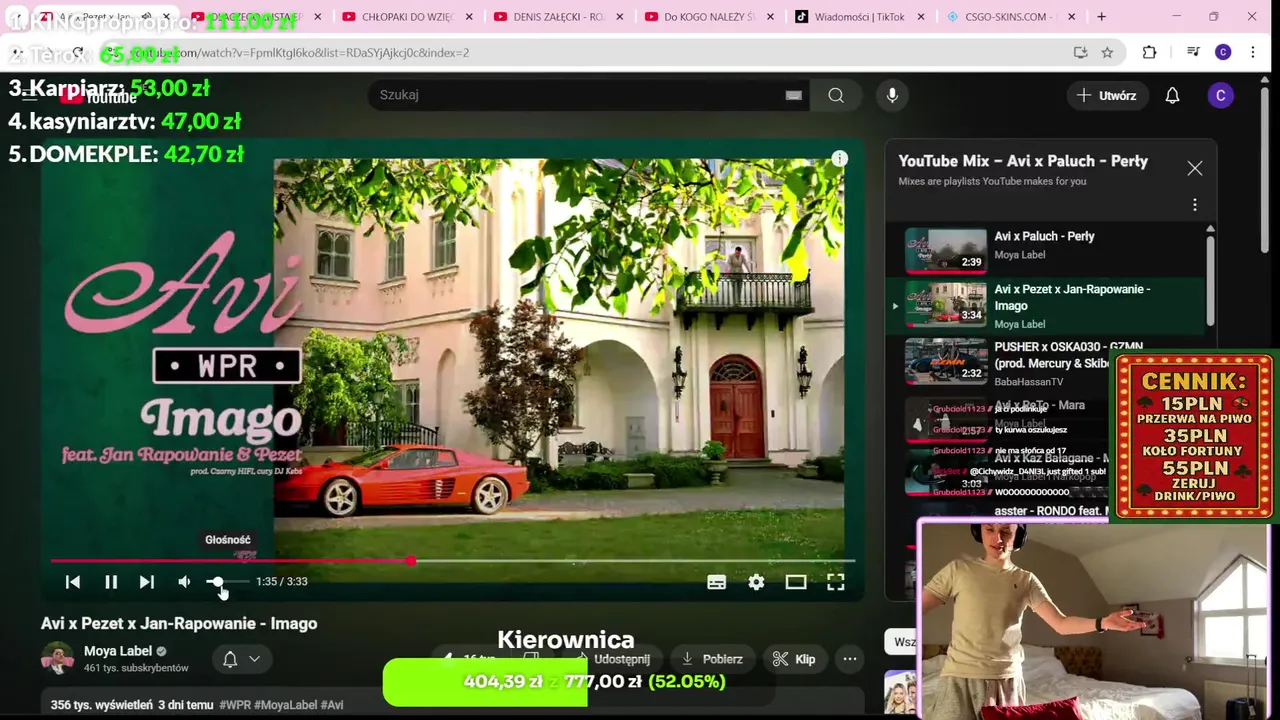Screen dimensions: 1280x720
Task: Open the on-screen keyboard in search box
Action: 793,95
